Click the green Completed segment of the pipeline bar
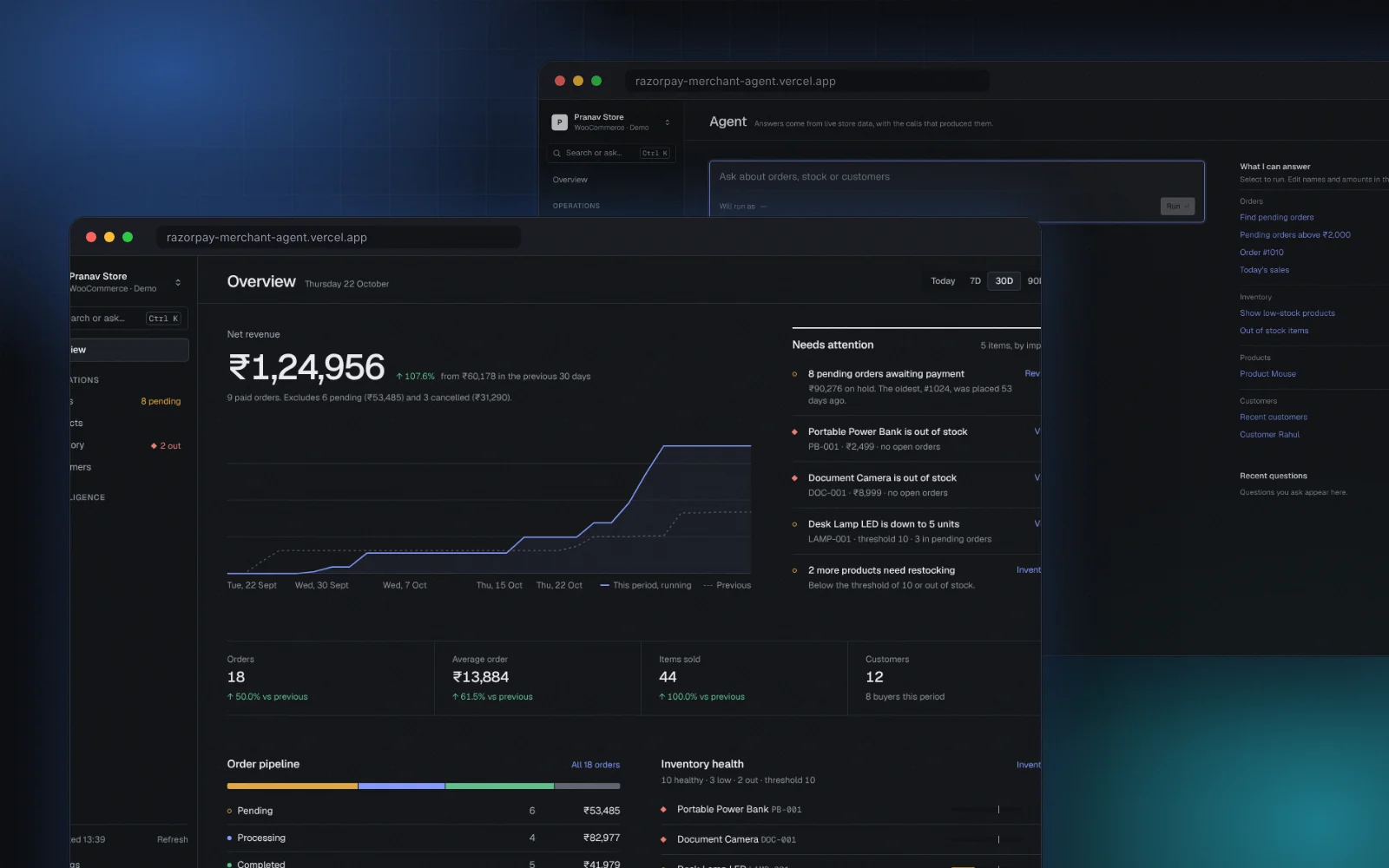 [500, 786]
